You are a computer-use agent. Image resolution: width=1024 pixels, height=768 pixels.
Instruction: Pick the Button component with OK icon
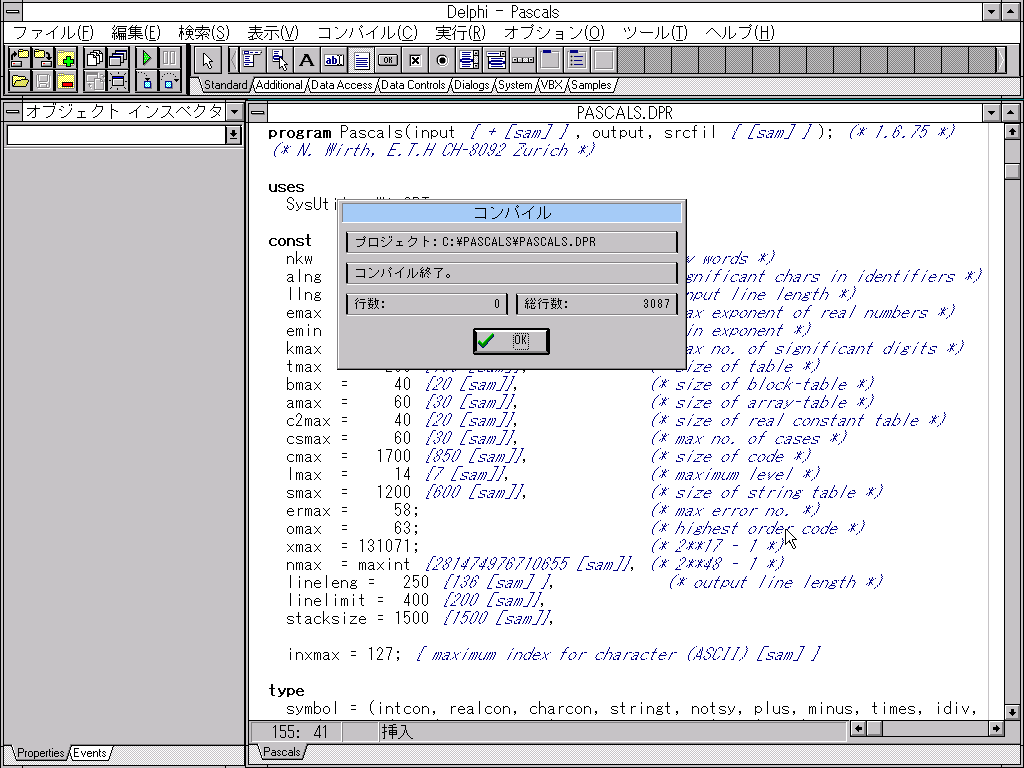(x=388, y=61)
